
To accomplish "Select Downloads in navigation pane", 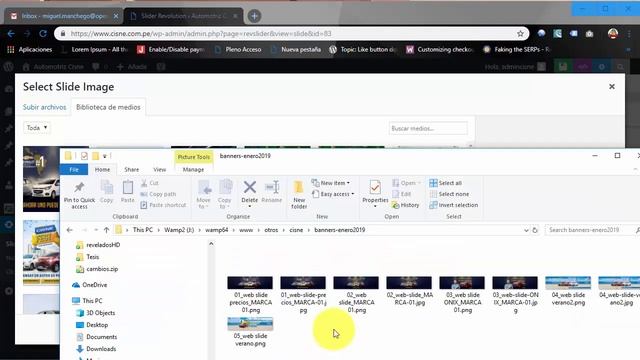I will coord(96,349).
